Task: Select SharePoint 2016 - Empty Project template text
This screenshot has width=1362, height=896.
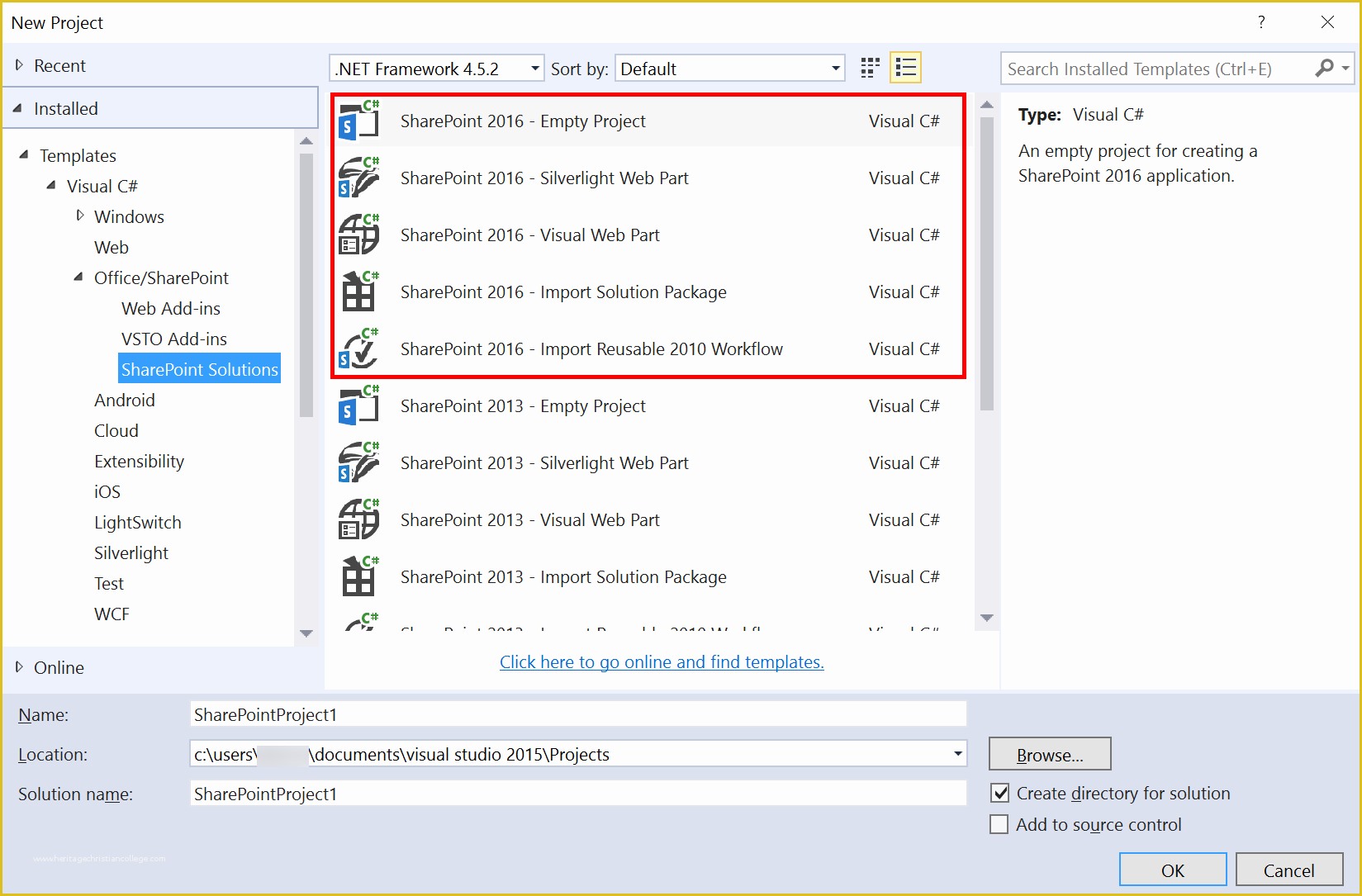Action: point(523,121)
